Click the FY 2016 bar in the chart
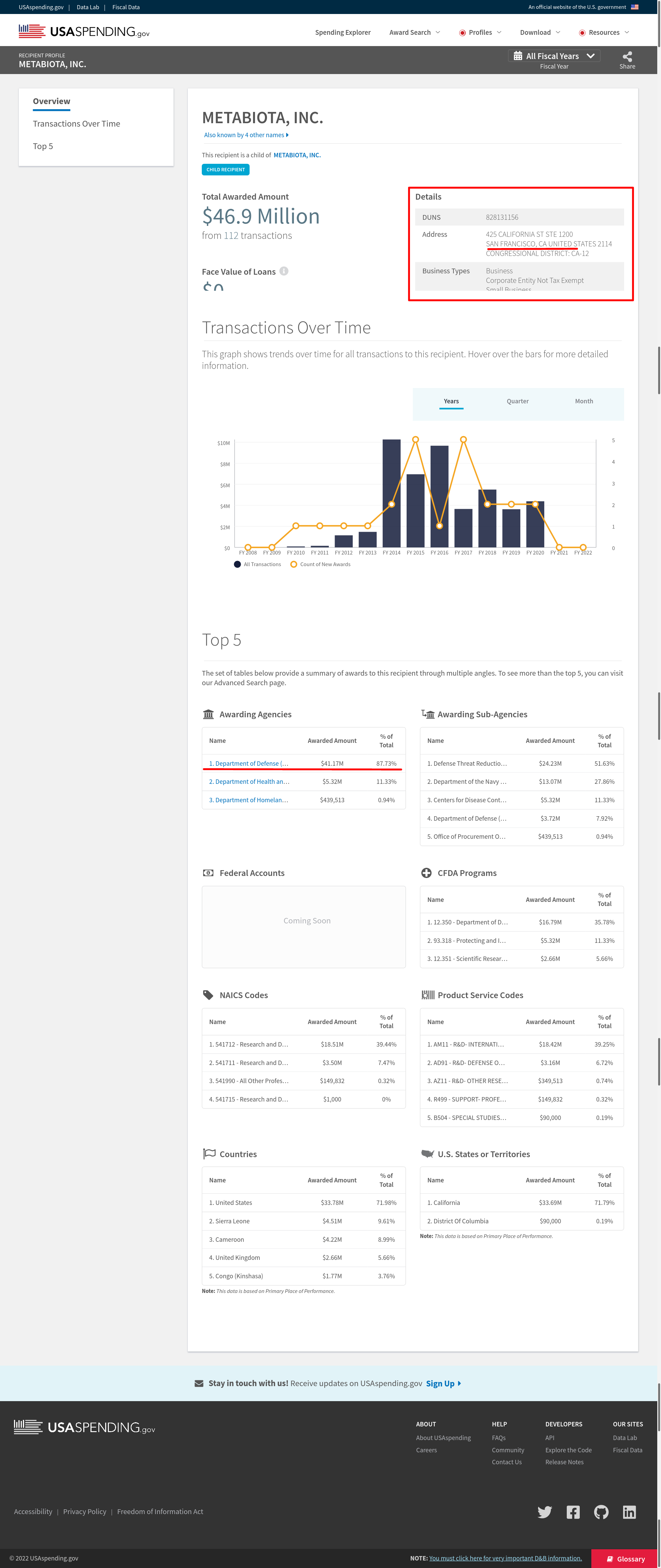This screenshot has width=661, height=1568. click(x=439, y=497)
